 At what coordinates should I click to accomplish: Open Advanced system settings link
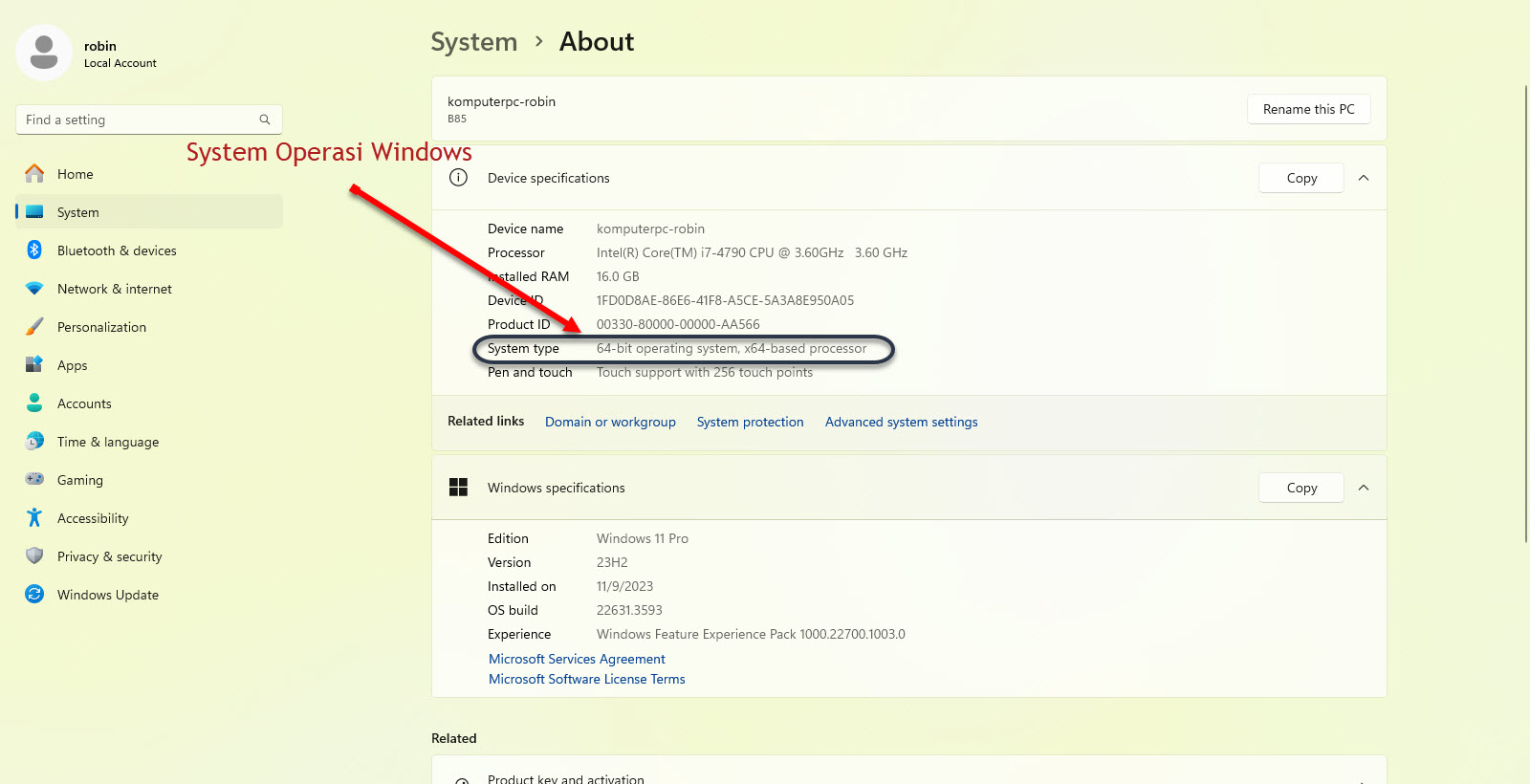[901, 422]
